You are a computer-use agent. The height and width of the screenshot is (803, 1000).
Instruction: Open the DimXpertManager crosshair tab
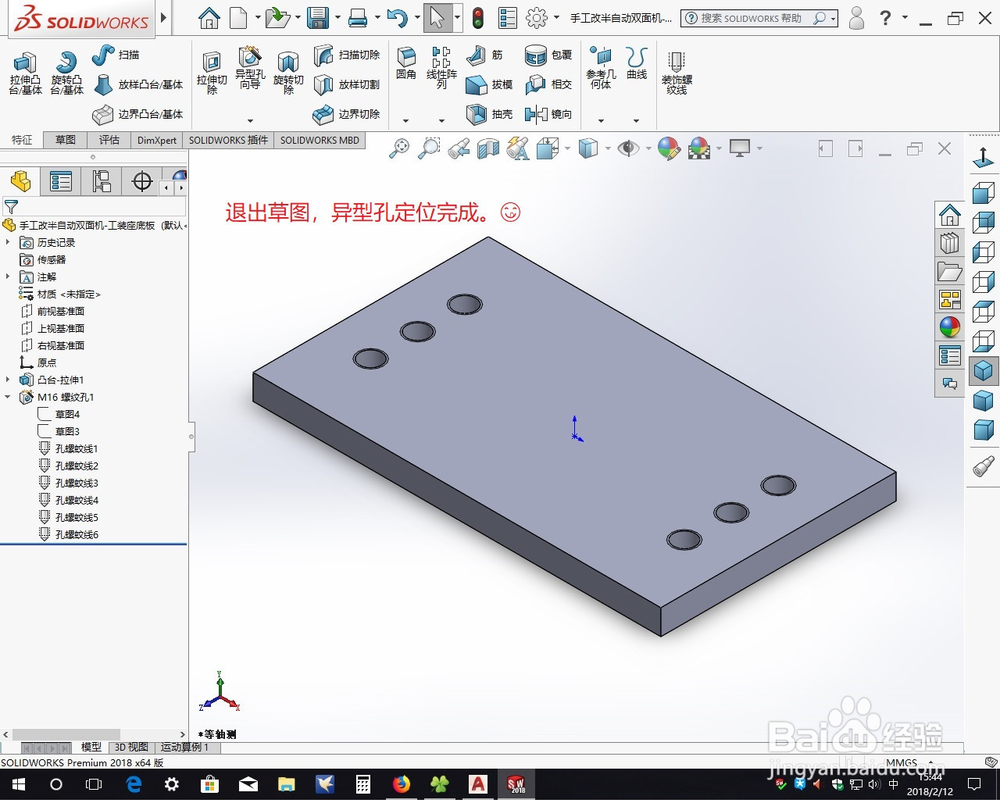(142, 182)
